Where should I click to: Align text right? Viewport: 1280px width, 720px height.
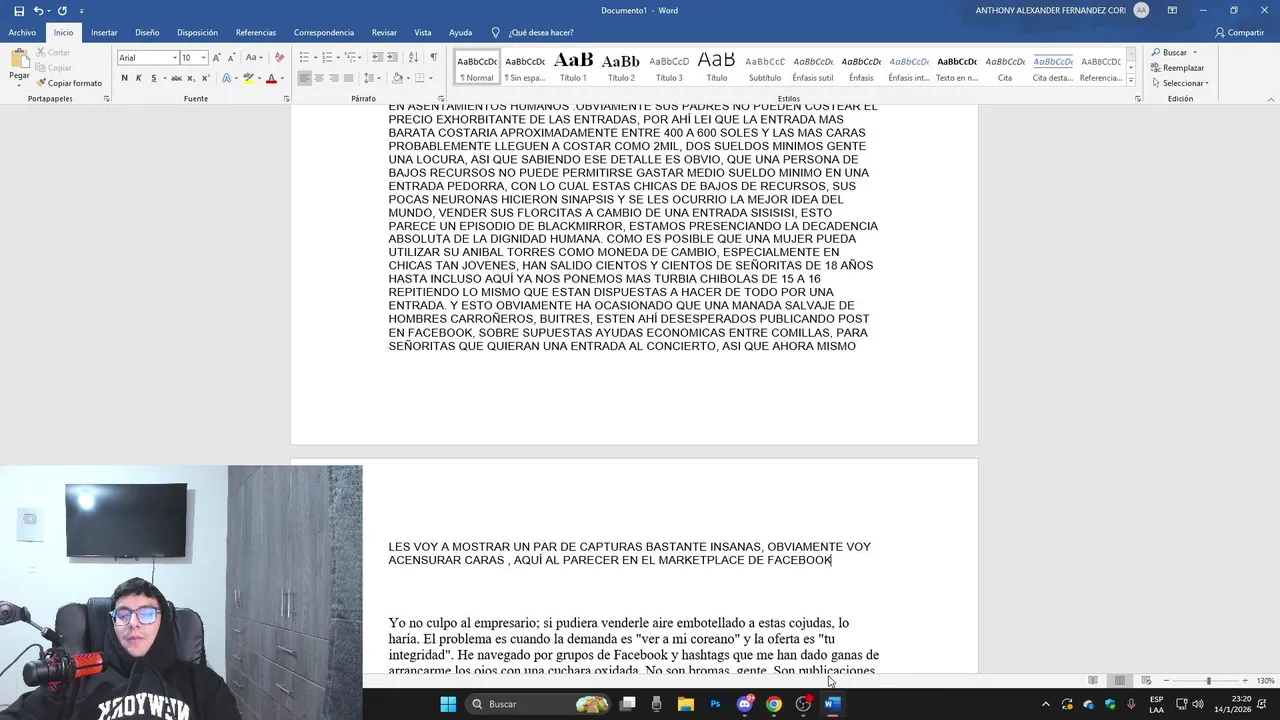coord(334,78)
